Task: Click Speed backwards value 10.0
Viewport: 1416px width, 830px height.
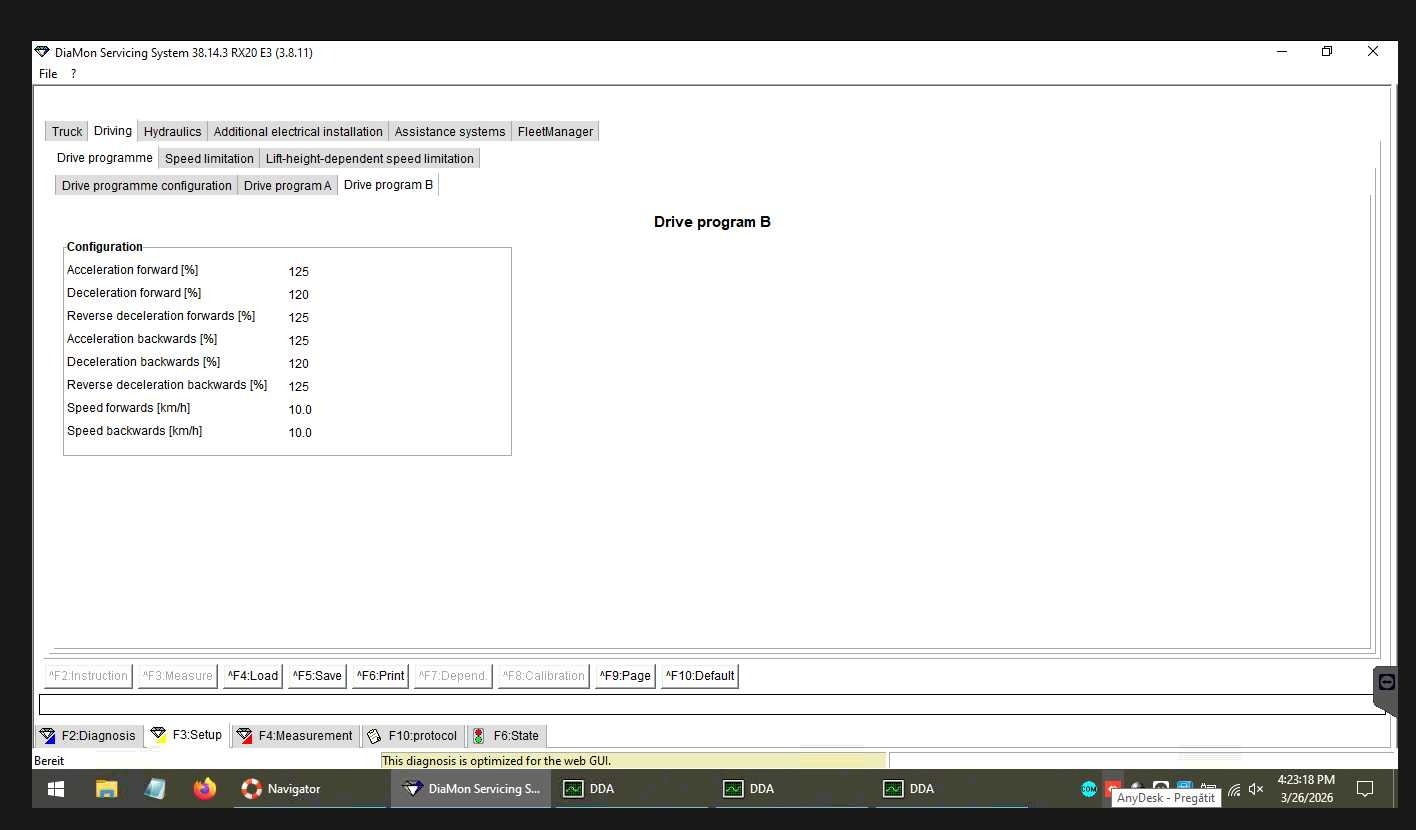Action: tap(300, 433)
